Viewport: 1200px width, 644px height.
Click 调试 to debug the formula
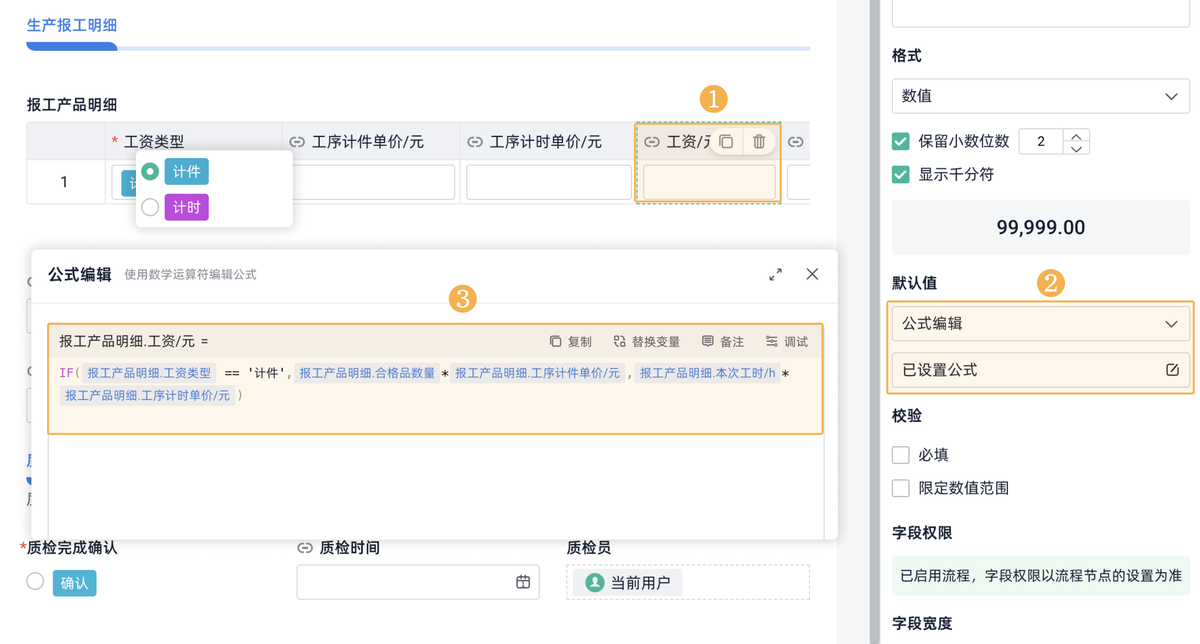pyautogui.click(x=786, y=342)
